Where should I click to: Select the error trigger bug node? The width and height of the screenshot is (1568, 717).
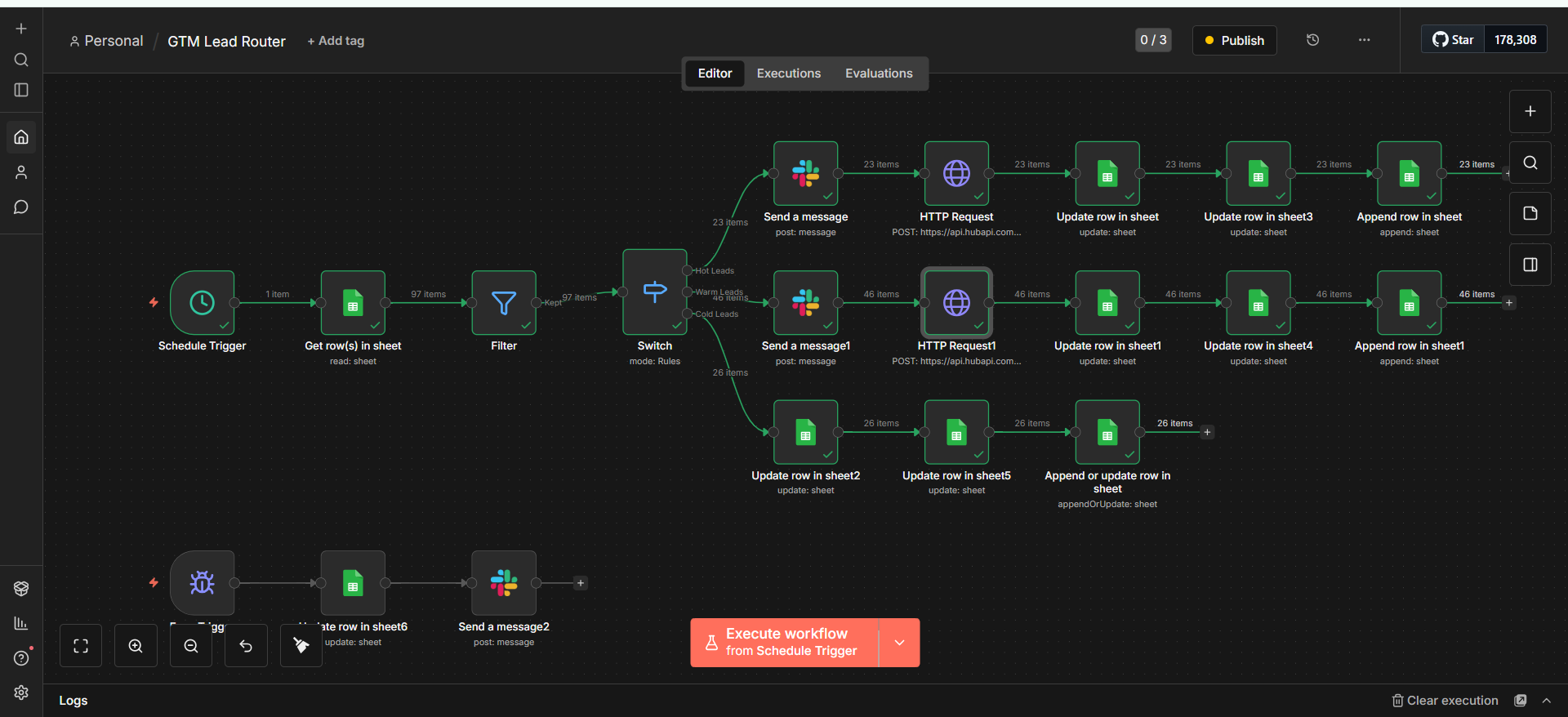[202, 583]
